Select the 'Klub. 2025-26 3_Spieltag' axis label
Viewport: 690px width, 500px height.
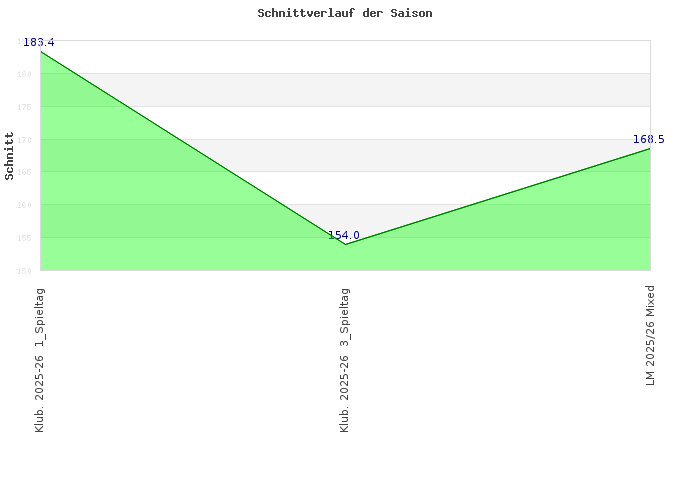(345, 360)
